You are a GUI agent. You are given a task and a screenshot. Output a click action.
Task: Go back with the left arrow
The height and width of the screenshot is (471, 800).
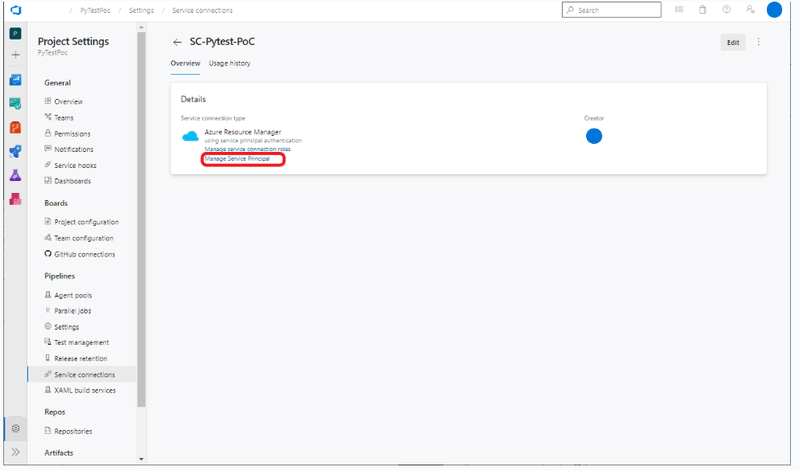[x=177, y=42]
